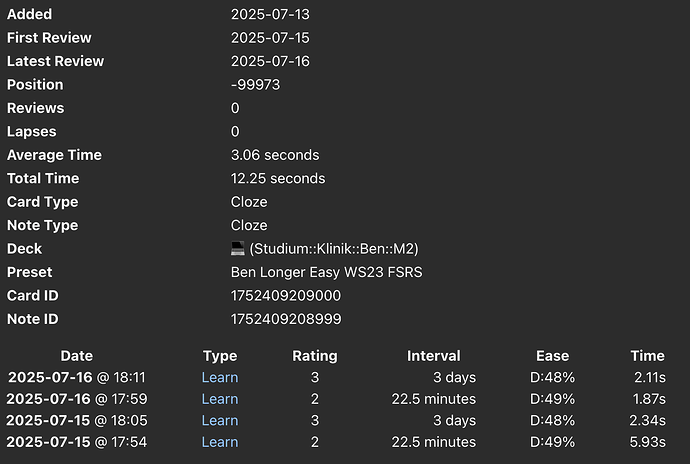690x464 pixels.
Task: Select the Card ID value 1752409209000
Action: point(286,295)
